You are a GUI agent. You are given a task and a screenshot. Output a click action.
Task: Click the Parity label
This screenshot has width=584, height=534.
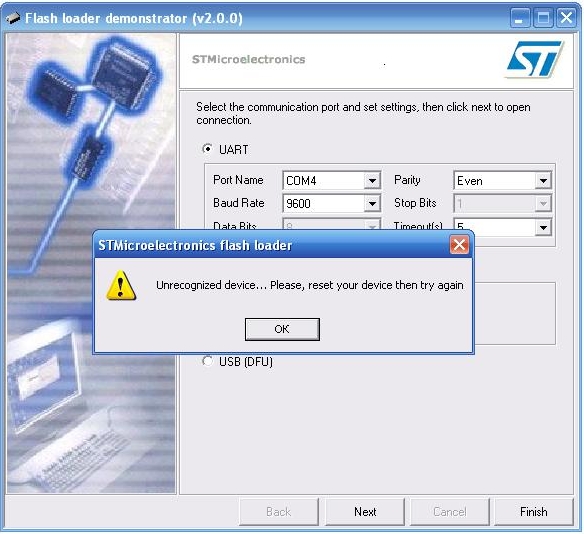pyautogui.click(x=407, y=180)
